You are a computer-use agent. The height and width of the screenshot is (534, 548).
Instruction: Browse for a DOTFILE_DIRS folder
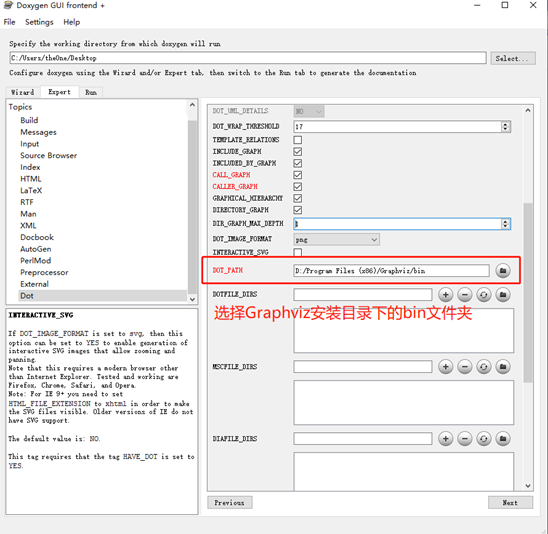click(503, 295)
